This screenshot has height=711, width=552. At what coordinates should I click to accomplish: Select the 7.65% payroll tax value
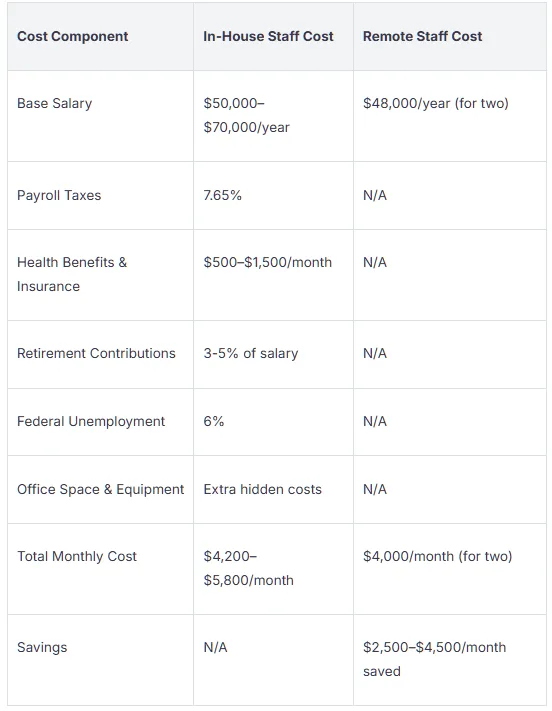pos(222,195)
